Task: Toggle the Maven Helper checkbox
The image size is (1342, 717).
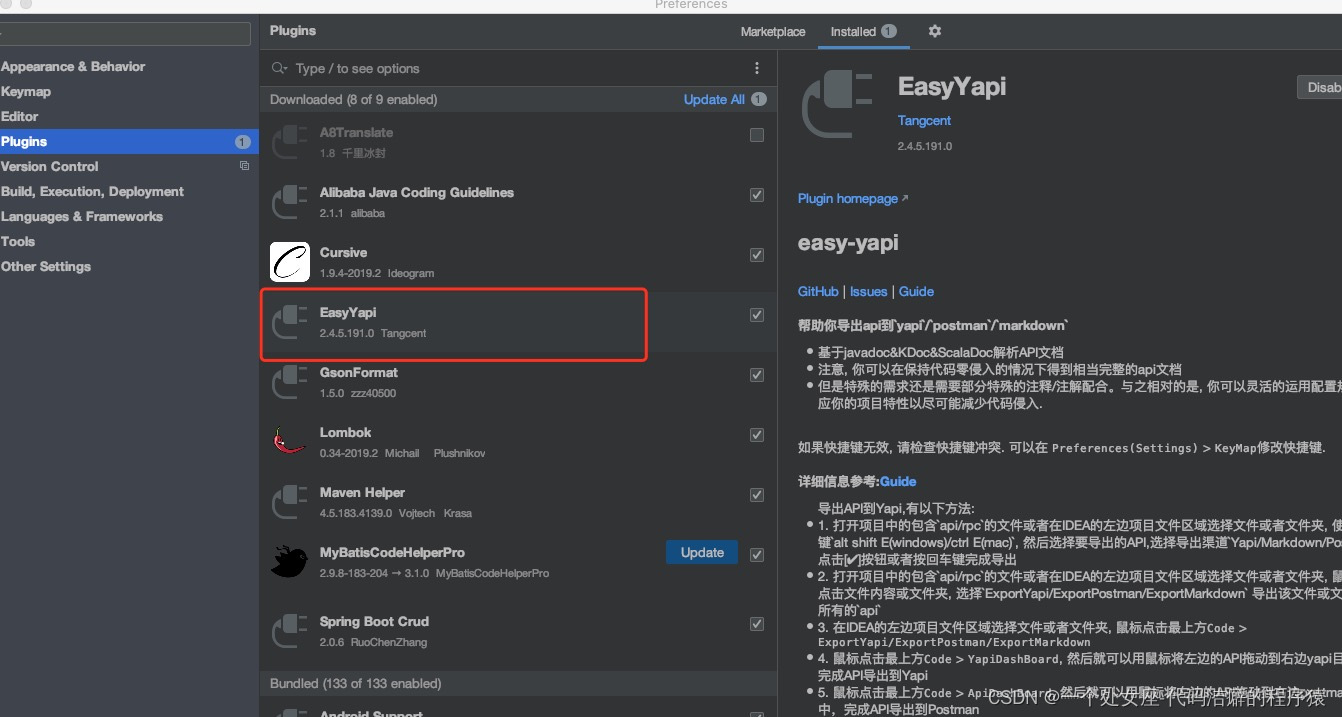Action: [x=757, y=494]
